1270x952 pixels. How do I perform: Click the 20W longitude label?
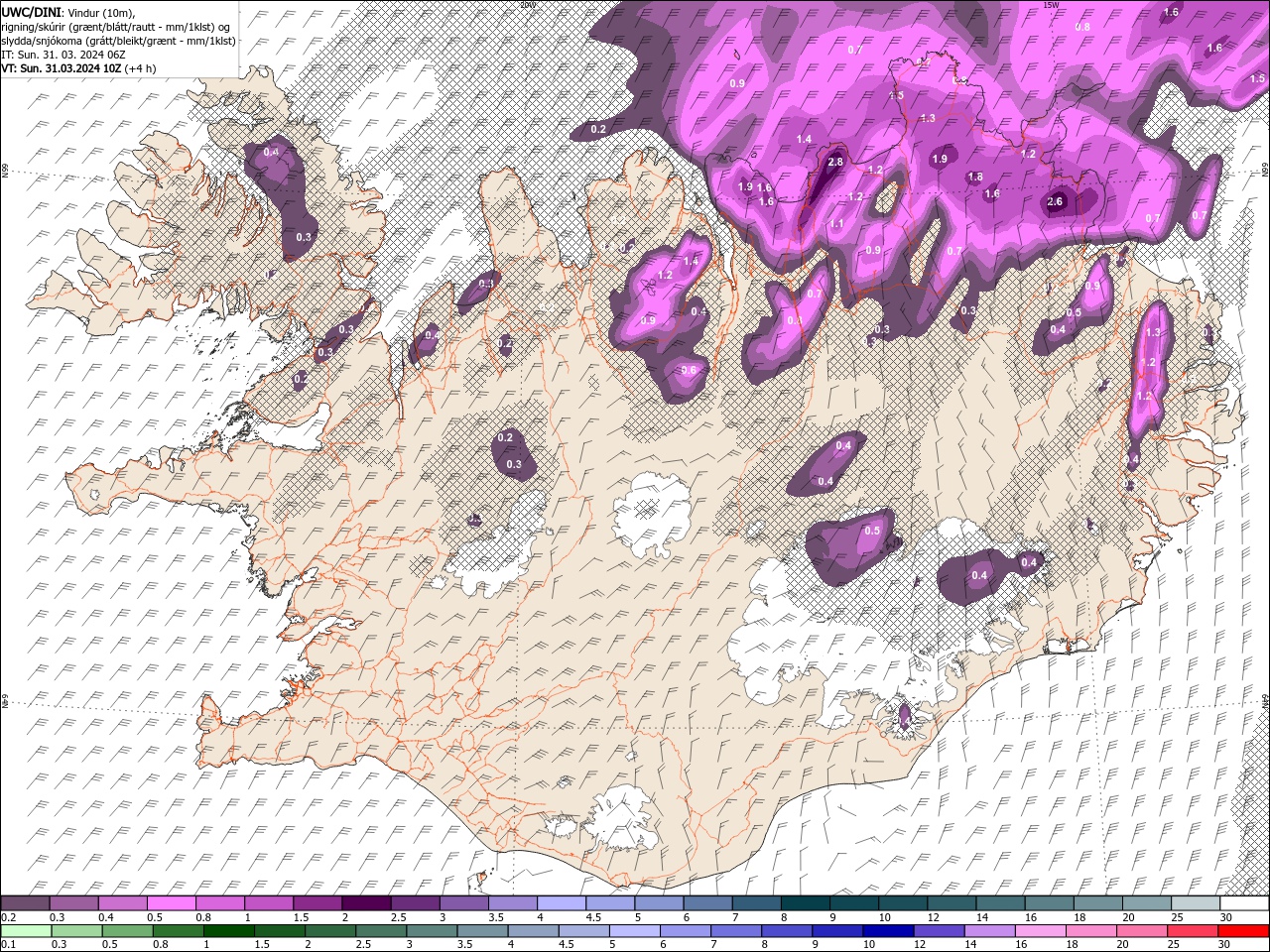point(527,4)
